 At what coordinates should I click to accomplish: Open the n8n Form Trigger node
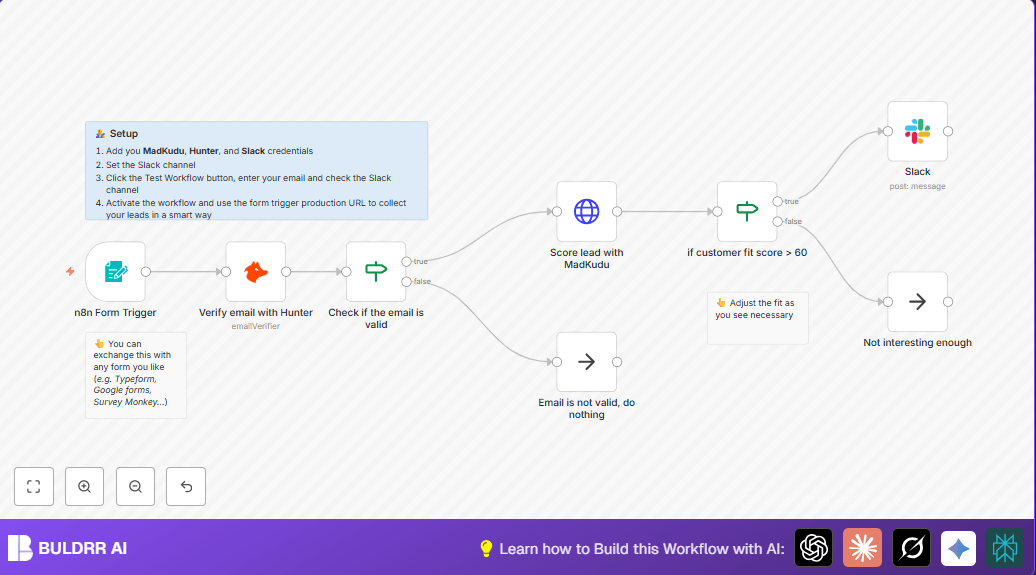pyautogui.click(x=116, y=272)
